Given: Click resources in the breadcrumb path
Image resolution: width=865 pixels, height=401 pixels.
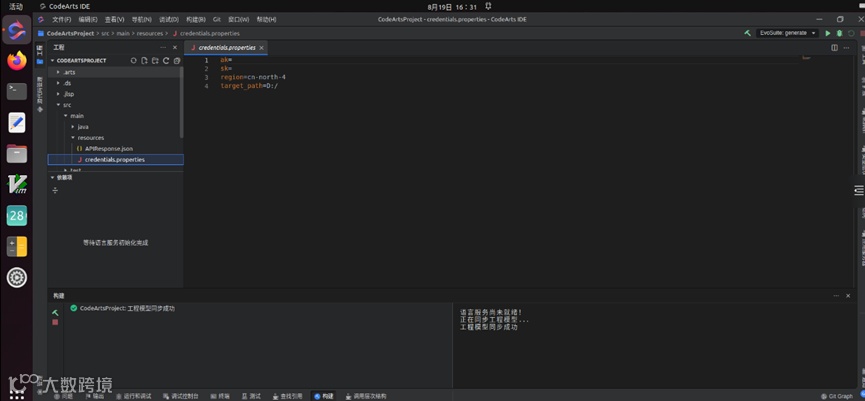Looking at the screenshot, I should (x=149, y=34).
